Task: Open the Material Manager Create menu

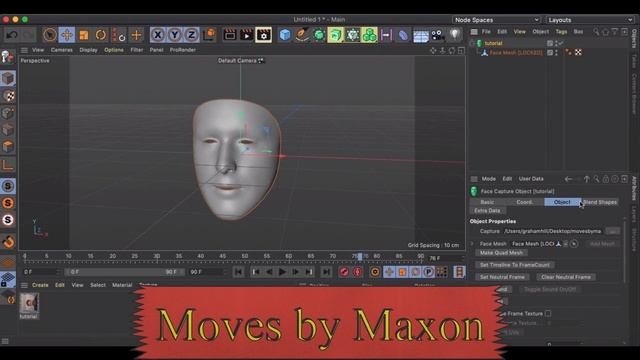Action: pos(40,285)
